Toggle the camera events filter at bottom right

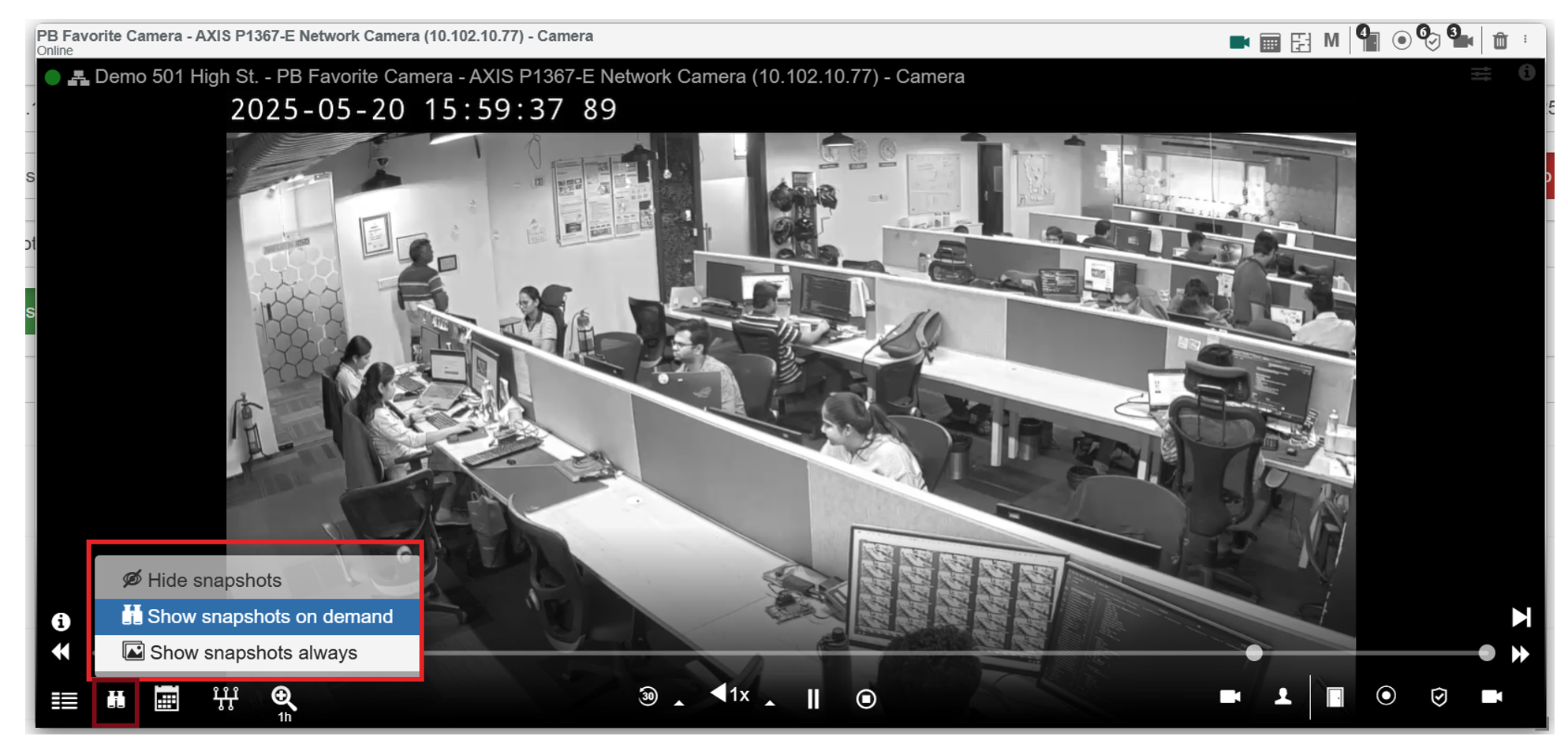pos(1491,697)
